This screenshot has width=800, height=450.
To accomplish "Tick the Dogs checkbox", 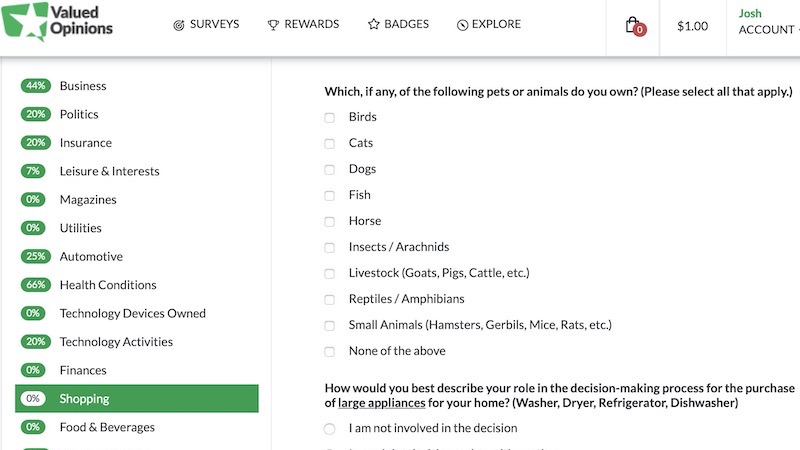I will pos(330,170).
